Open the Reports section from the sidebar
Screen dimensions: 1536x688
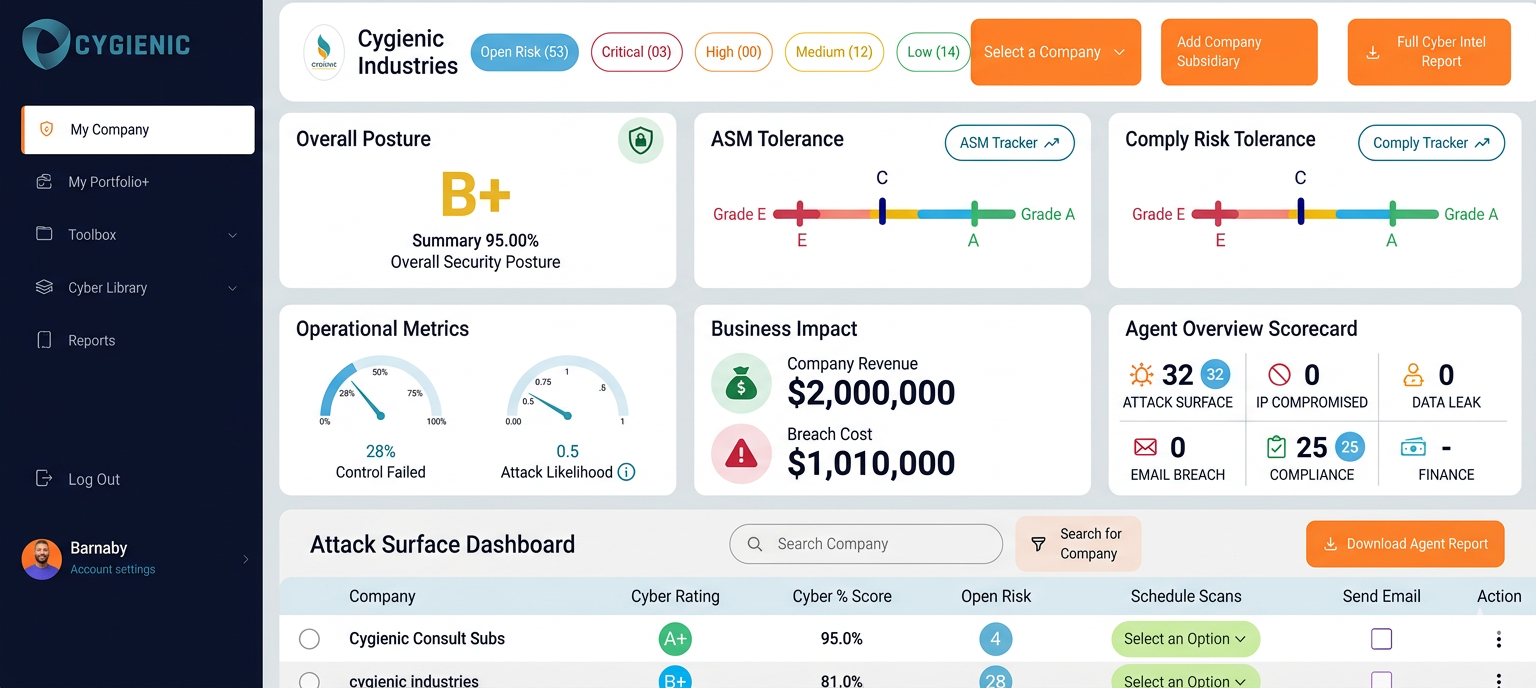90,340
